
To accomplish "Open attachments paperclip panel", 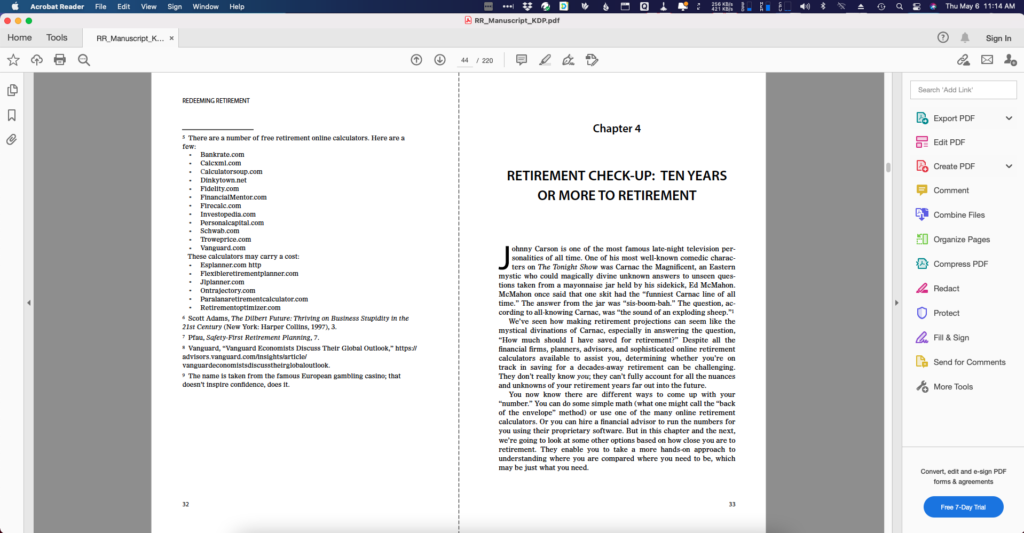I will pos(12,140).
